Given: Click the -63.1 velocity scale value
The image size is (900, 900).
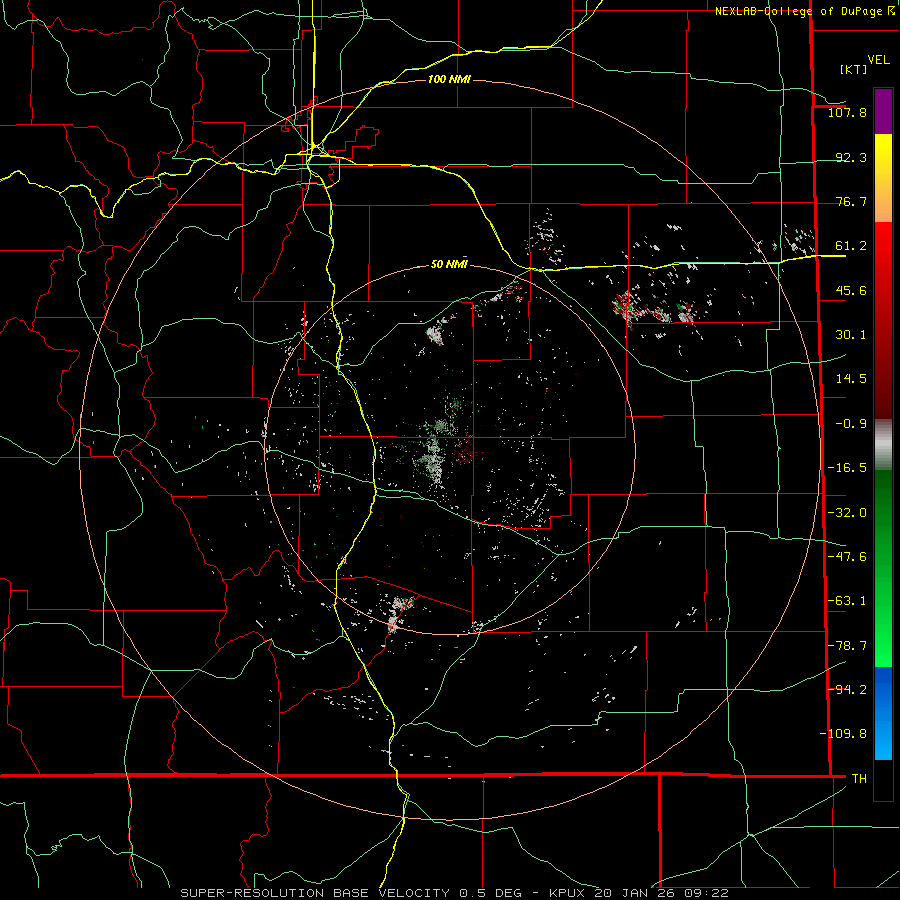Looking at the screenshot, I should [847, 601].
